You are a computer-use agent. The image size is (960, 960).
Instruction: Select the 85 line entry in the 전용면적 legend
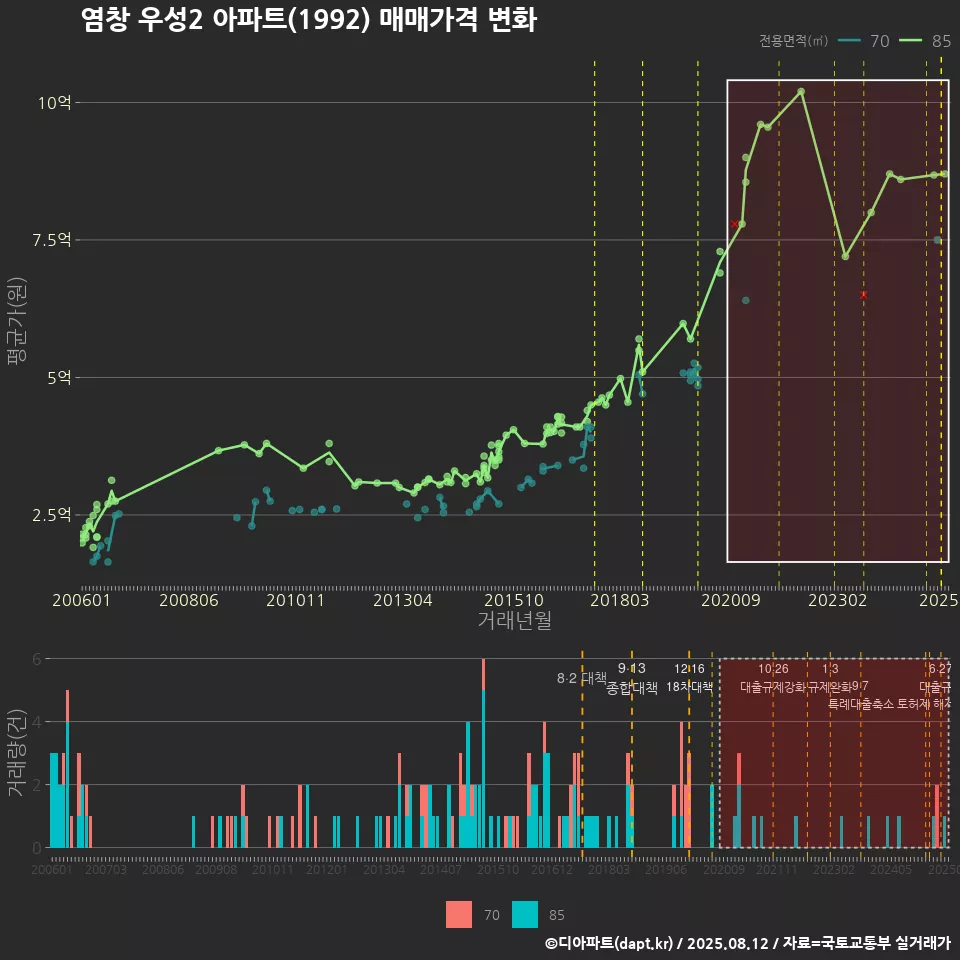coord(925,41)
